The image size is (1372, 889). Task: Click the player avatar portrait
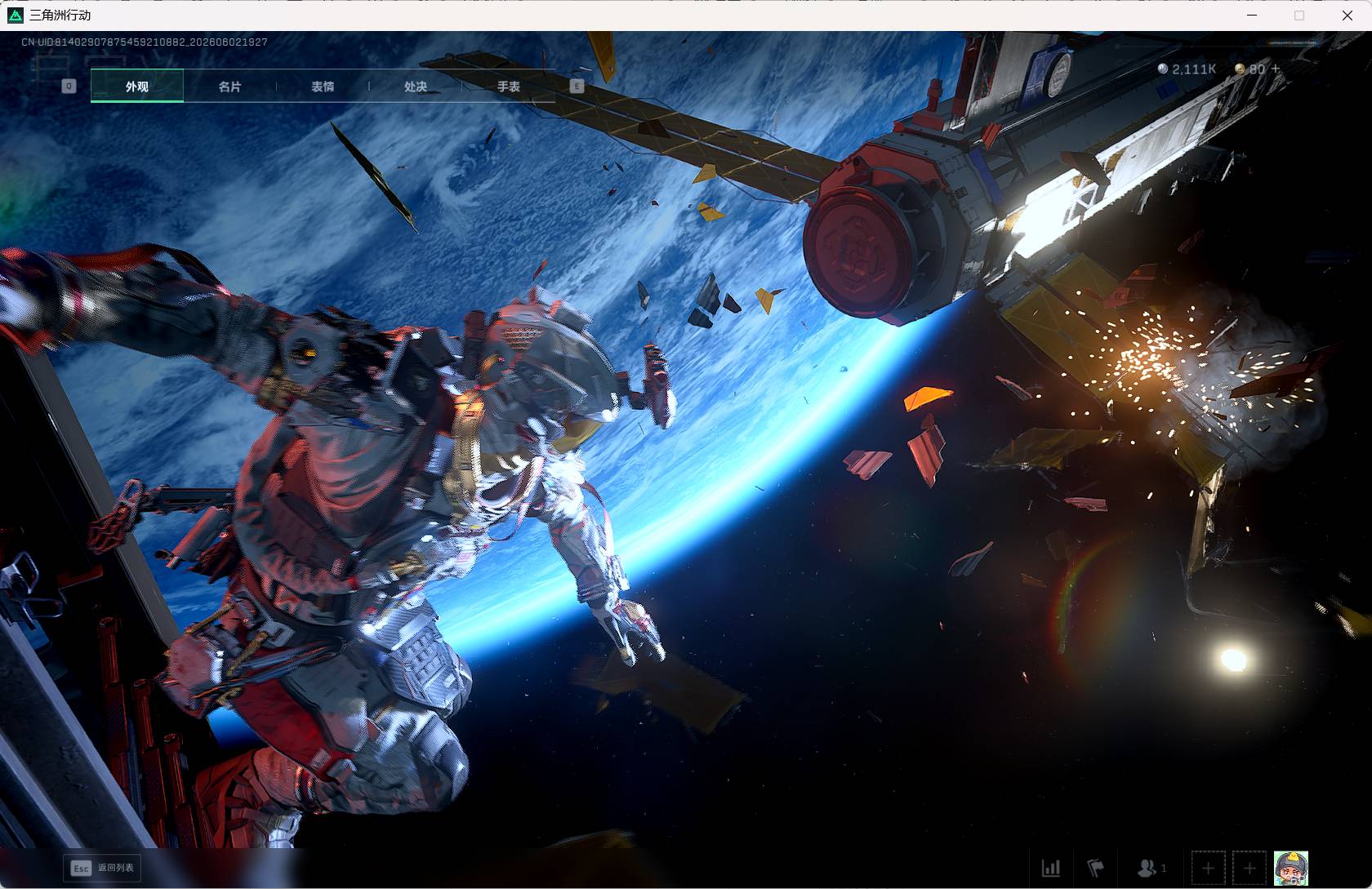1291,868
